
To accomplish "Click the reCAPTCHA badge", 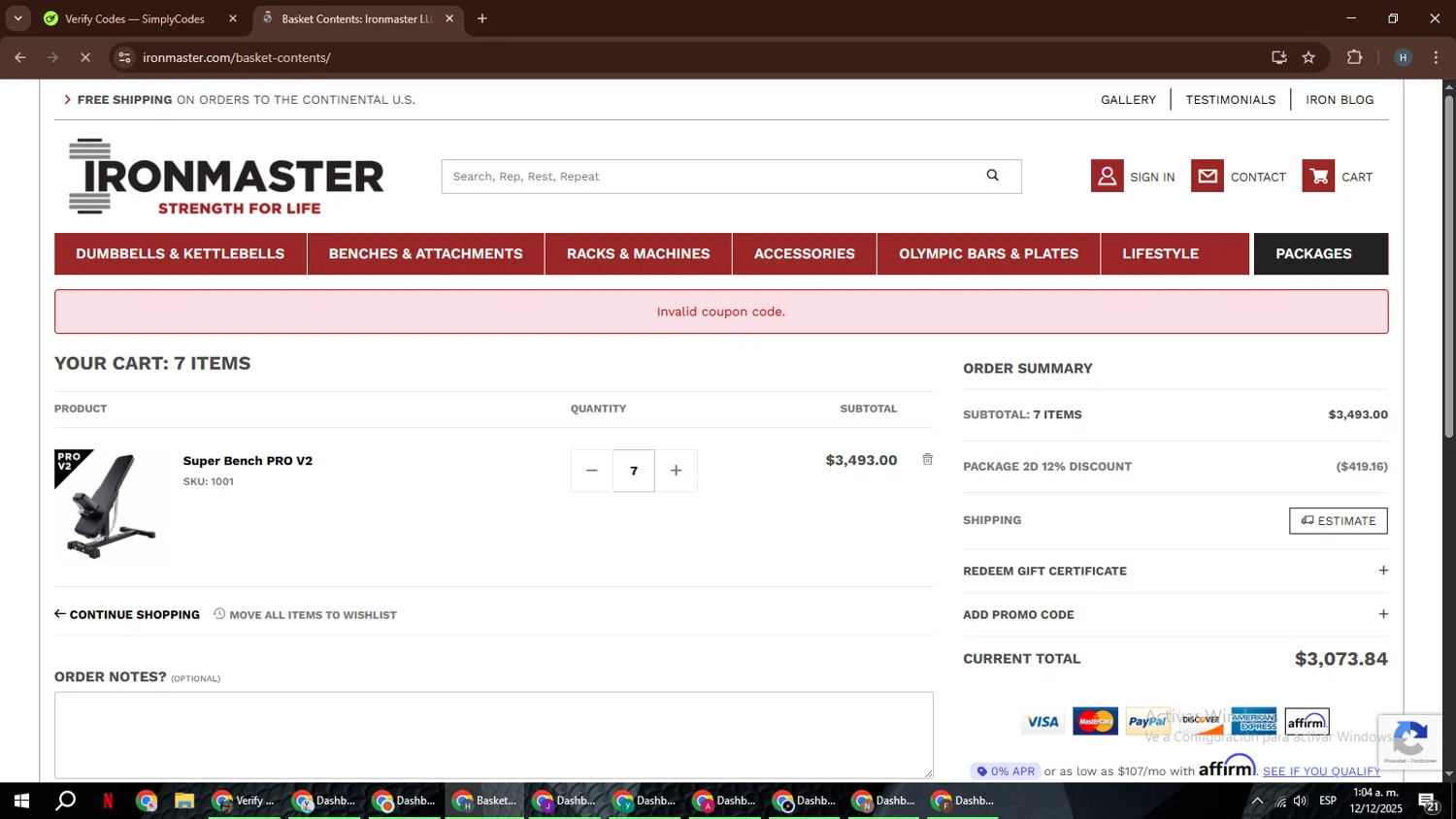I will 1409,741.
